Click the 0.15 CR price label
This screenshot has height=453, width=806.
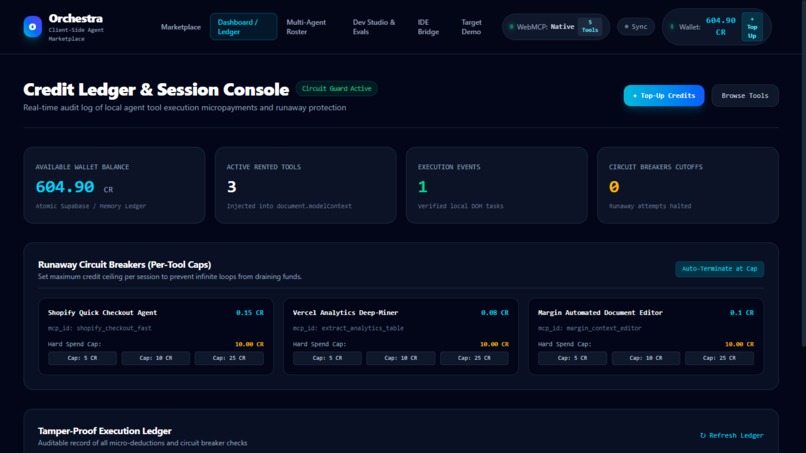250,313
